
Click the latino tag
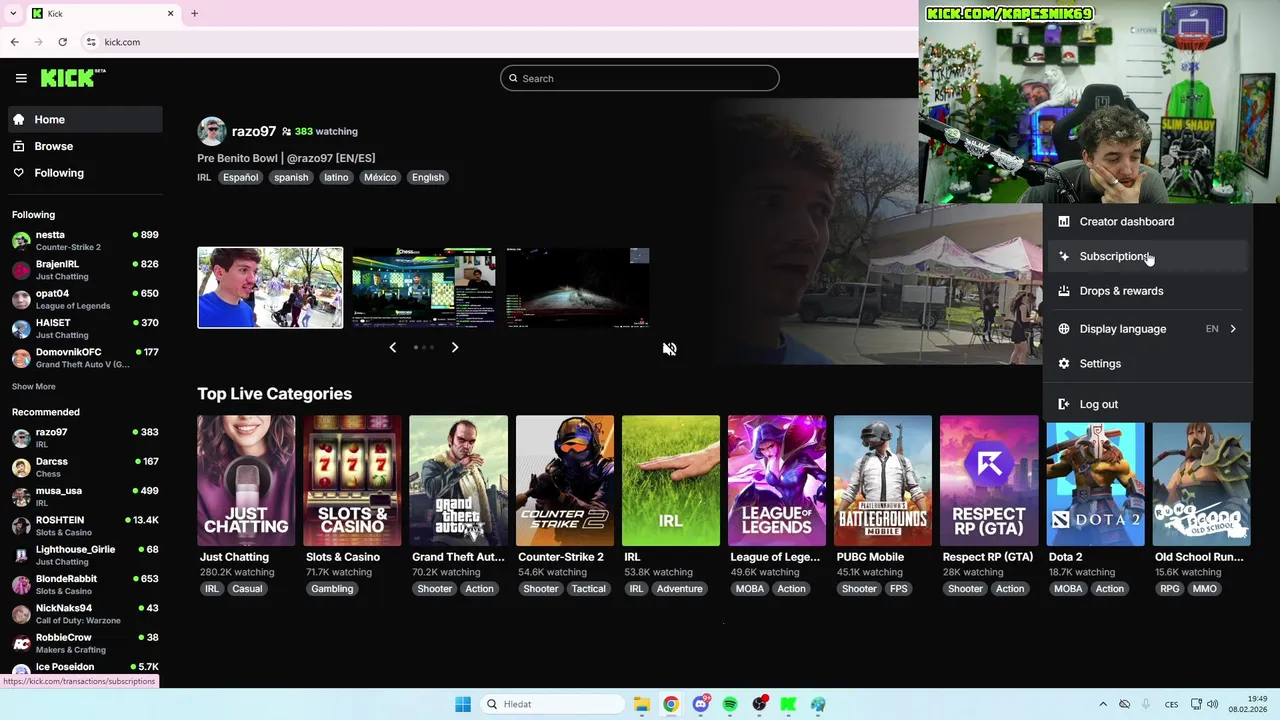336,177
